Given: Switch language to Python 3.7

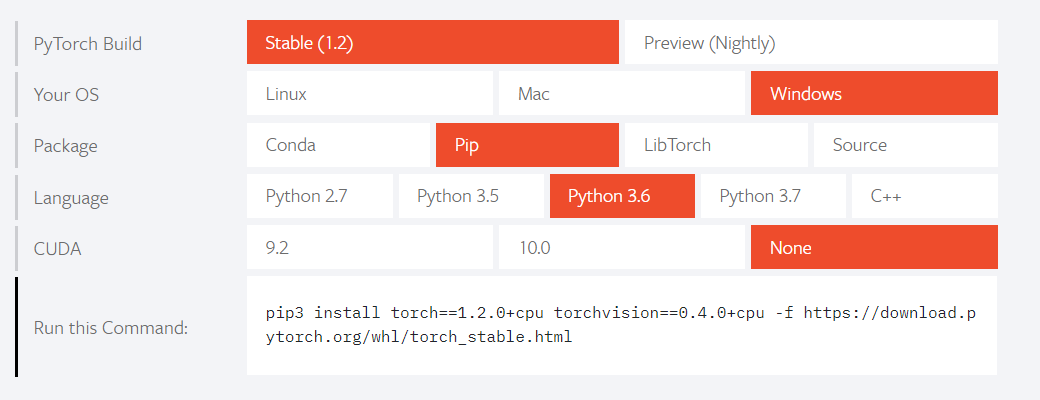Looking at the screenshot, I should point(773,196).
